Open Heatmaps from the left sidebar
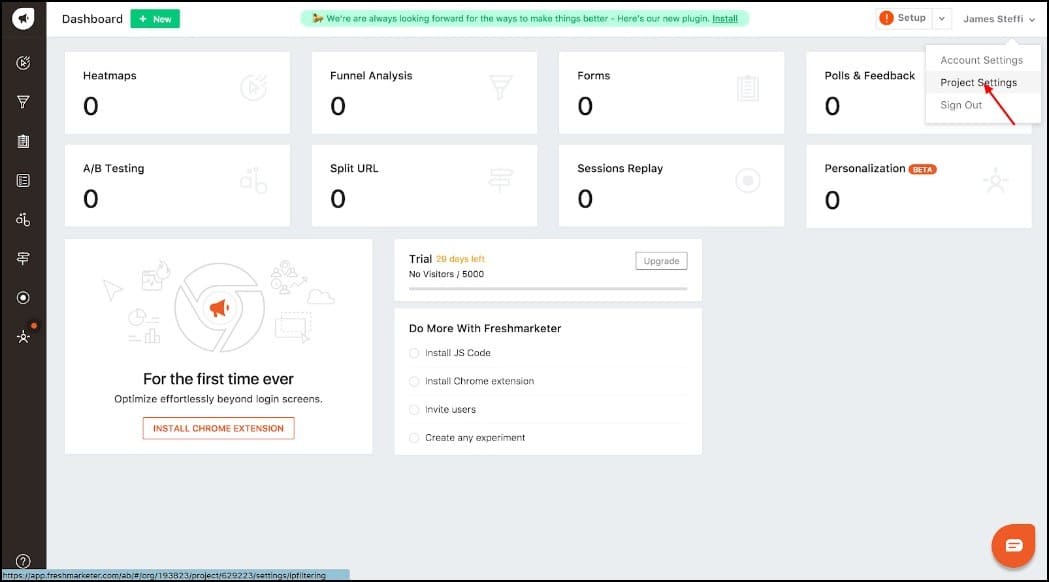The image size is (1049, 582). click(23, 63)
